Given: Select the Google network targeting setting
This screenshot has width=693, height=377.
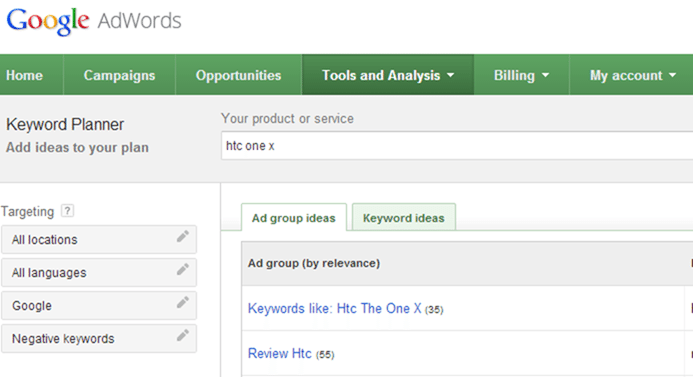Looking at the screenshot, I should coord(99,305).
